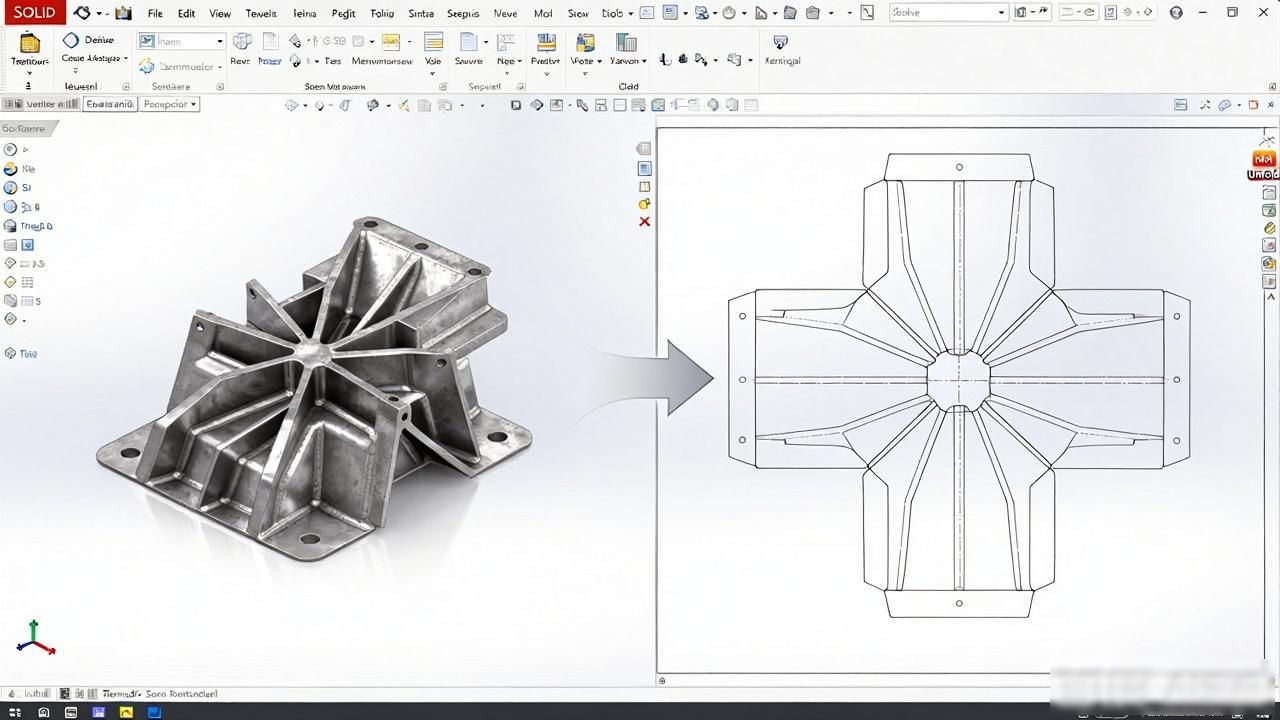1280x720 pixels.
Task: Click the camera icon in taskbar
Action: tap(43, 712)
